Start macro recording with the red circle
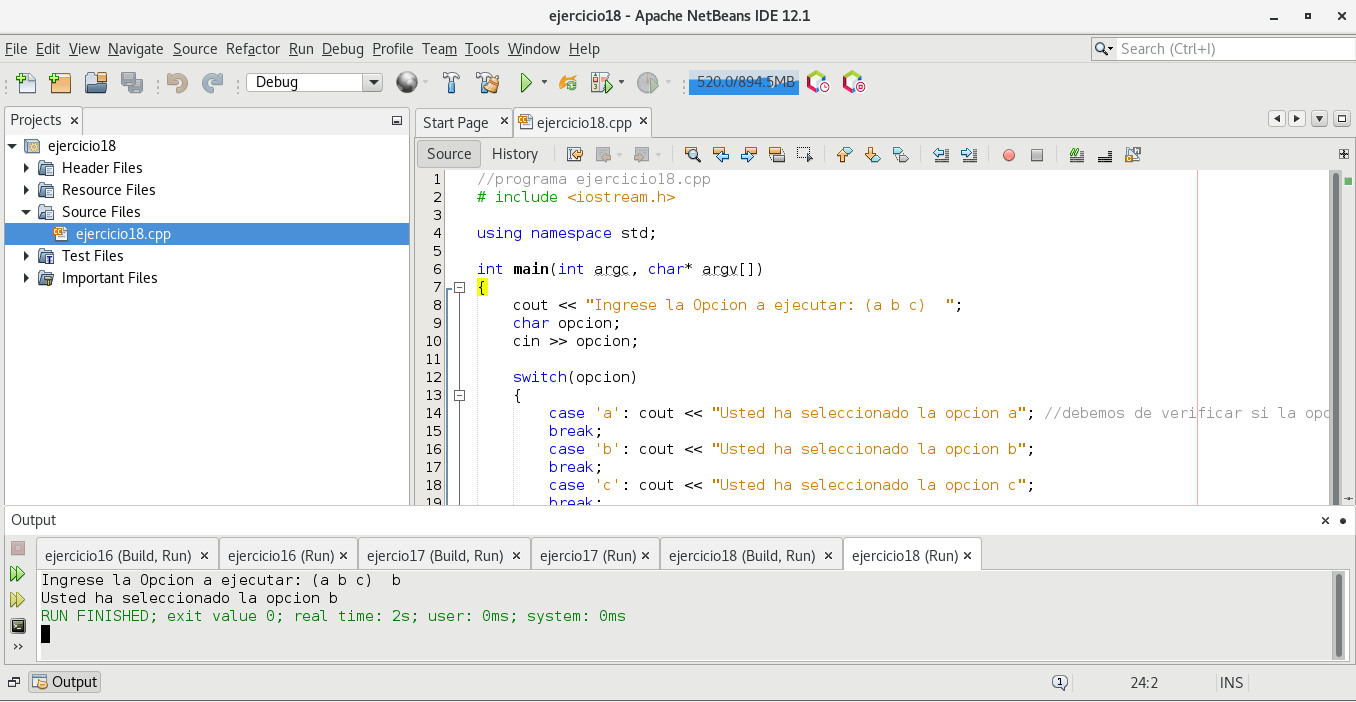The width and height of the screenshot is (1356, 702). (x=1009, y=155)
